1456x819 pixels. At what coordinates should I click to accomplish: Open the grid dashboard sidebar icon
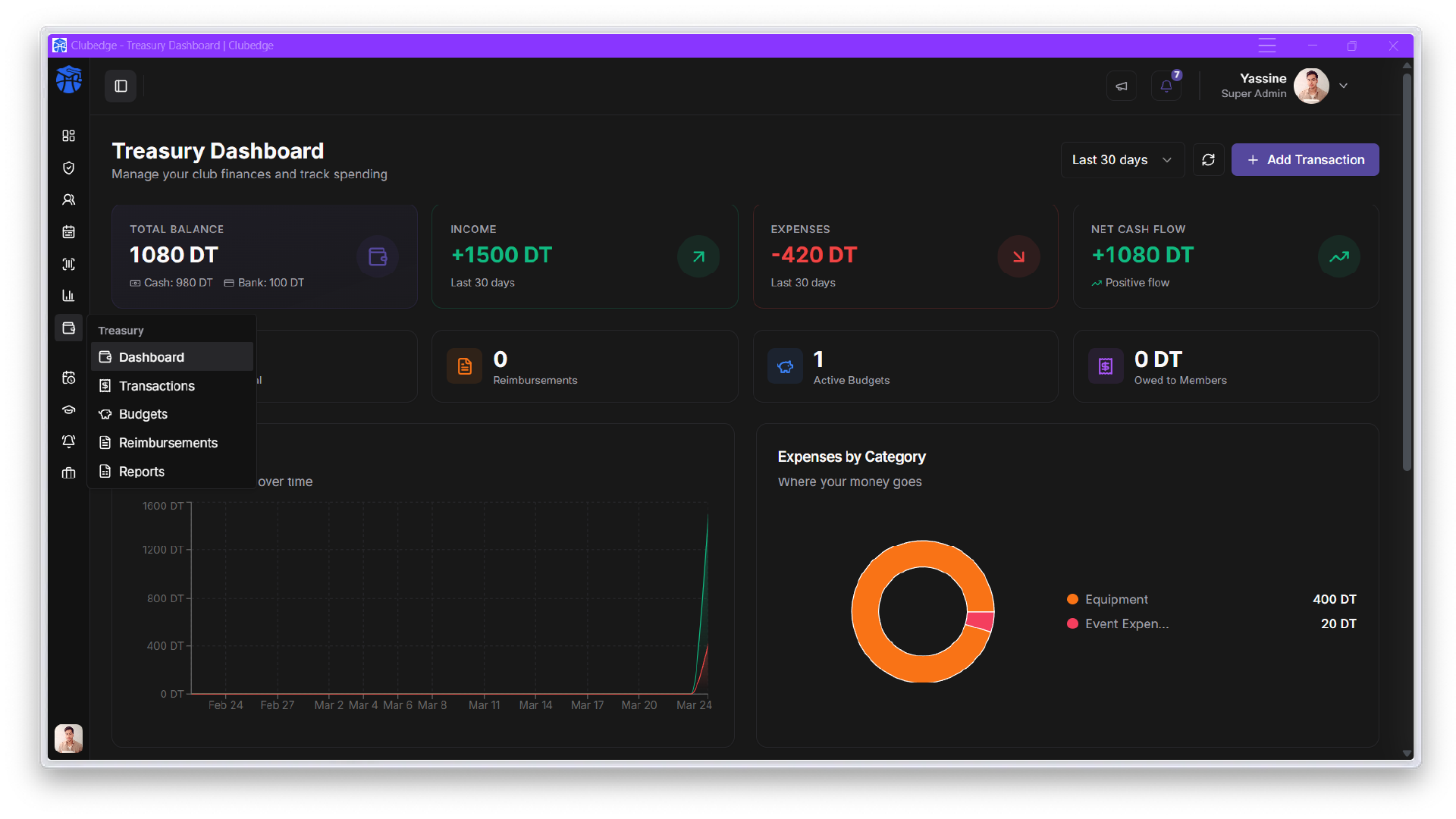68,136
